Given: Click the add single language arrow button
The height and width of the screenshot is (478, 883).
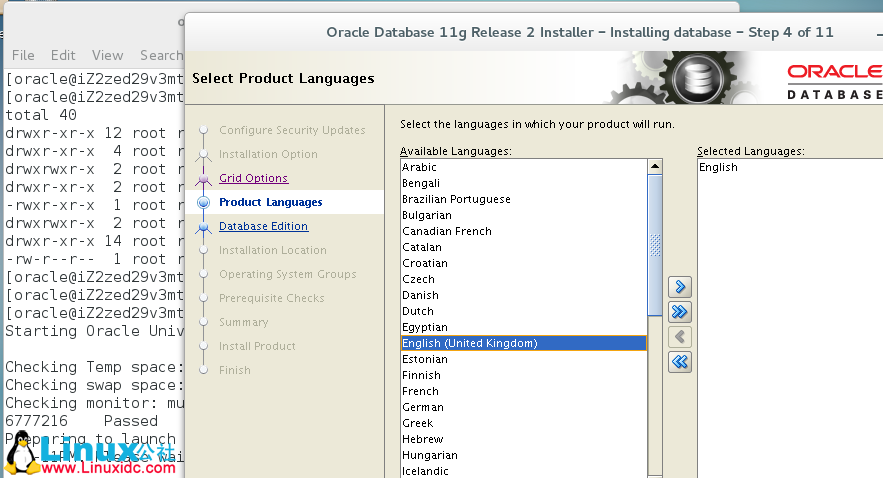Looking at the screenshot, I should coord(680,287).
